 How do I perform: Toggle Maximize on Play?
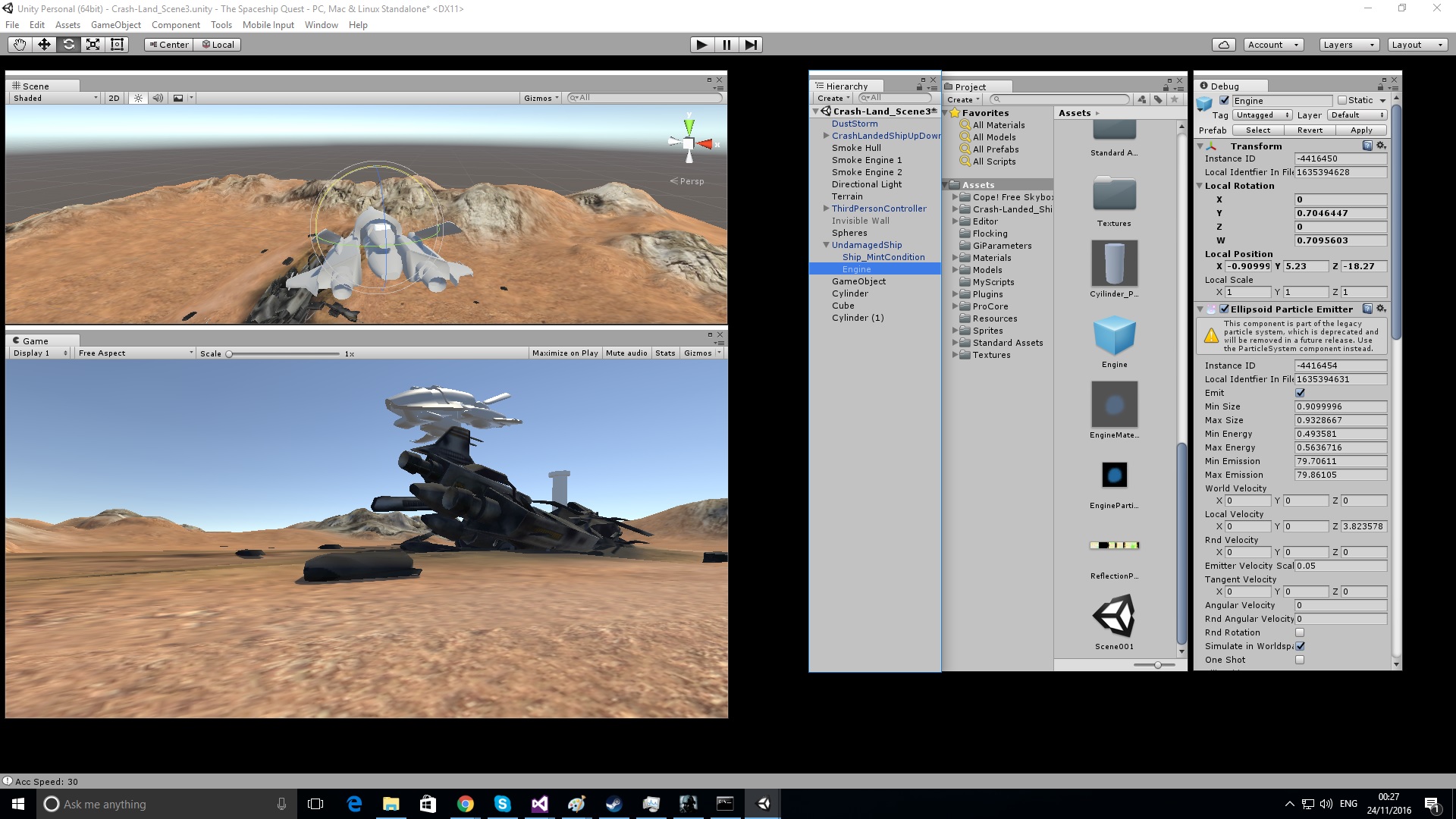click(x=565, y=353)
